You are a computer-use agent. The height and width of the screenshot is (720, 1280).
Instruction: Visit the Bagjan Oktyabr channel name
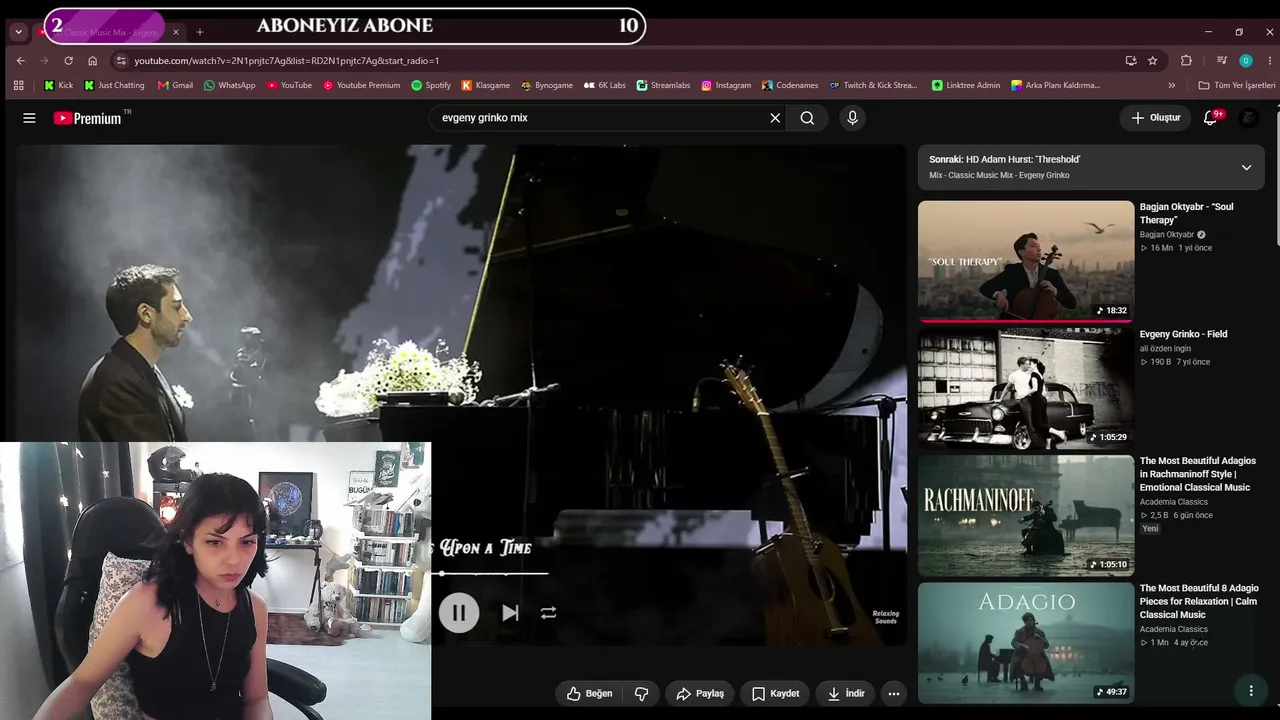click(1166, 235)
